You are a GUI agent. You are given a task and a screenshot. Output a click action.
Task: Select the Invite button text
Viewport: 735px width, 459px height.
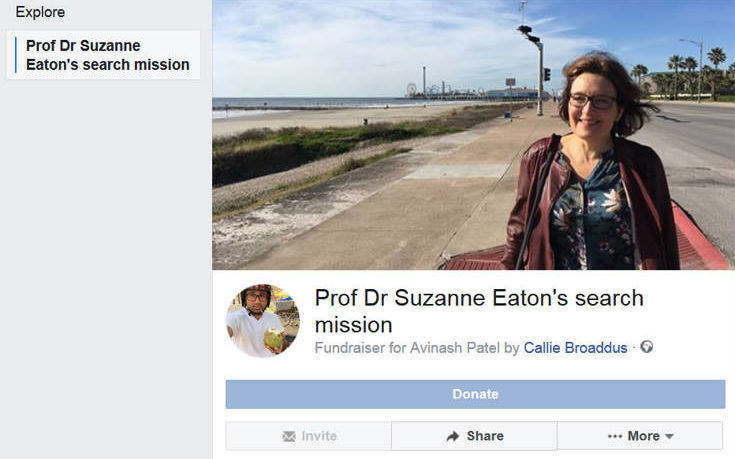coord(319,436)
